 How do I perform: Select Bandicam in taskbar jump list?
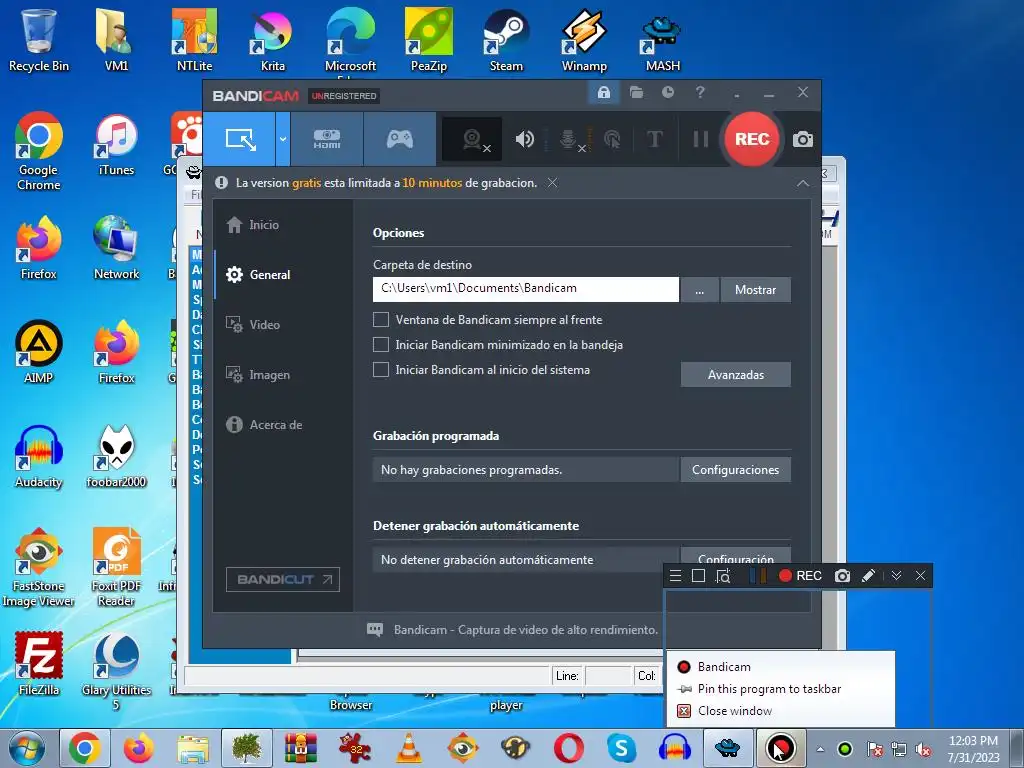(780, 667)
